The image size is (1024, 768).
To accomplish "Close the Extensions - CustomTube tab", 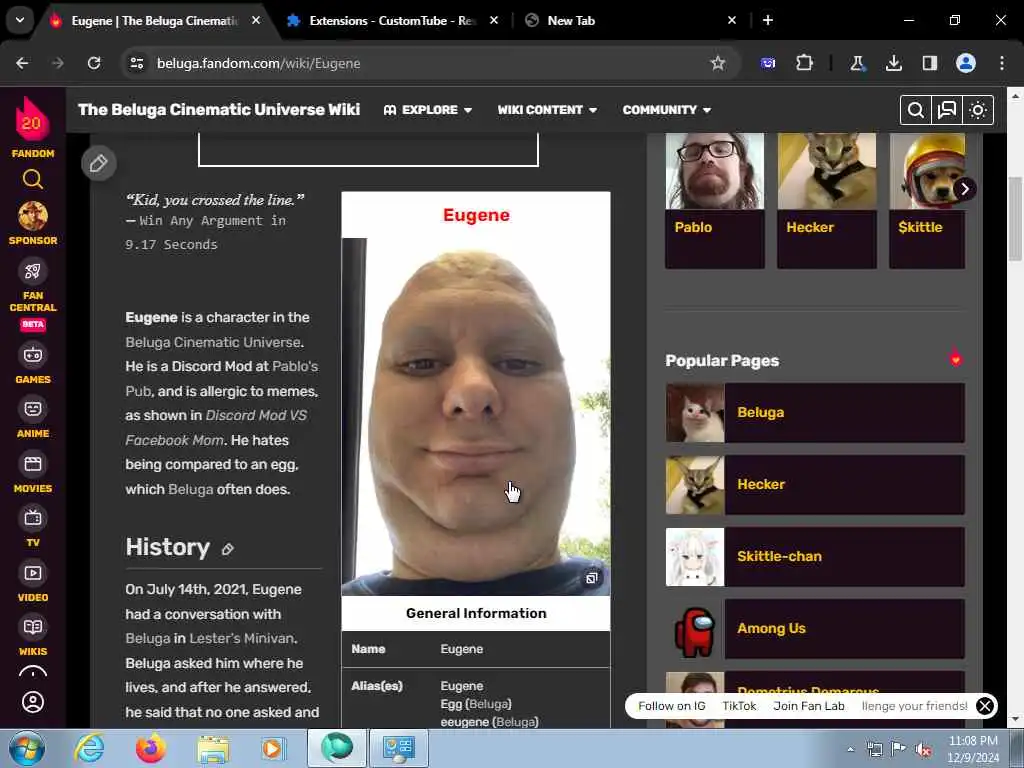I will [x=494, y=20].
